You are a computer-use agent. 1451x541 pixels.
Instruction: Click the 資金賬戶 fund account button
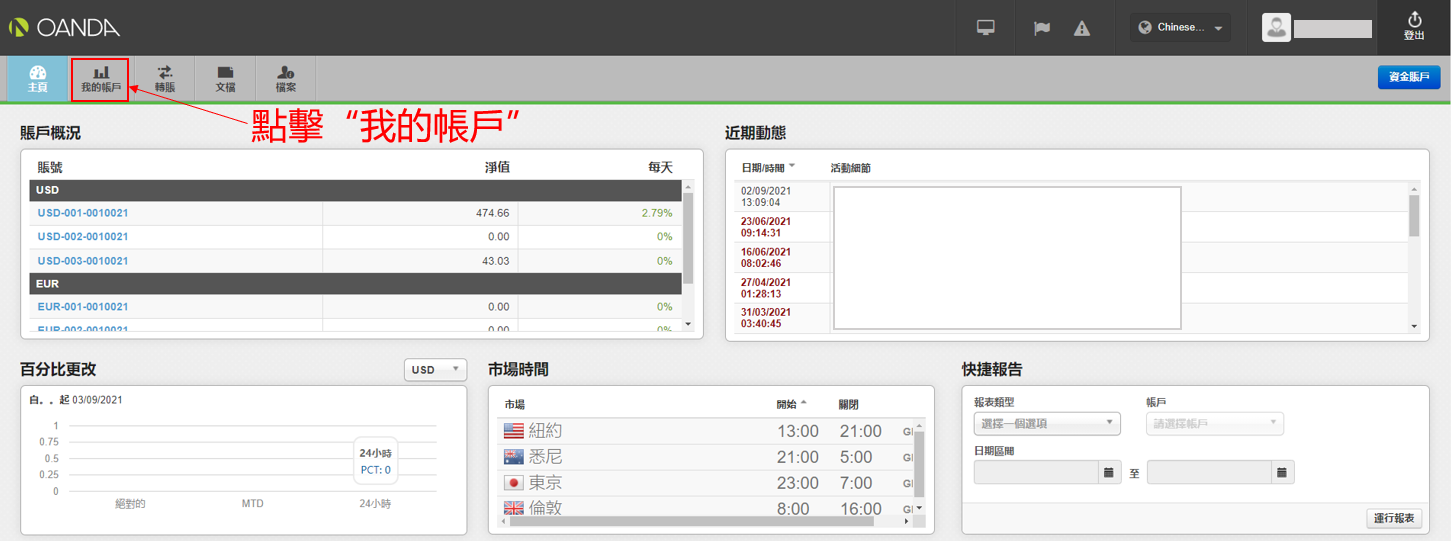[1408, 77]
